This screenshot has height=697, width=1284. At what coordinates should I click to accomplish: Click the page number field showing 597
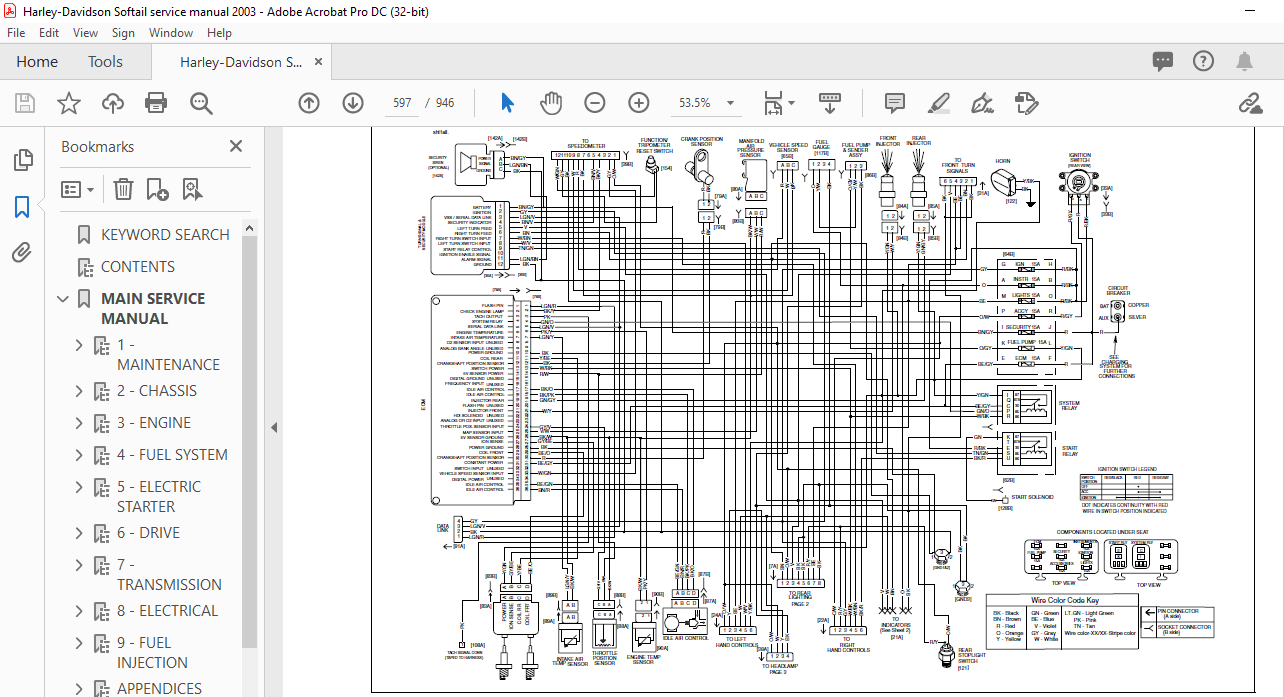pyautogui.click(x=402, y=103)
